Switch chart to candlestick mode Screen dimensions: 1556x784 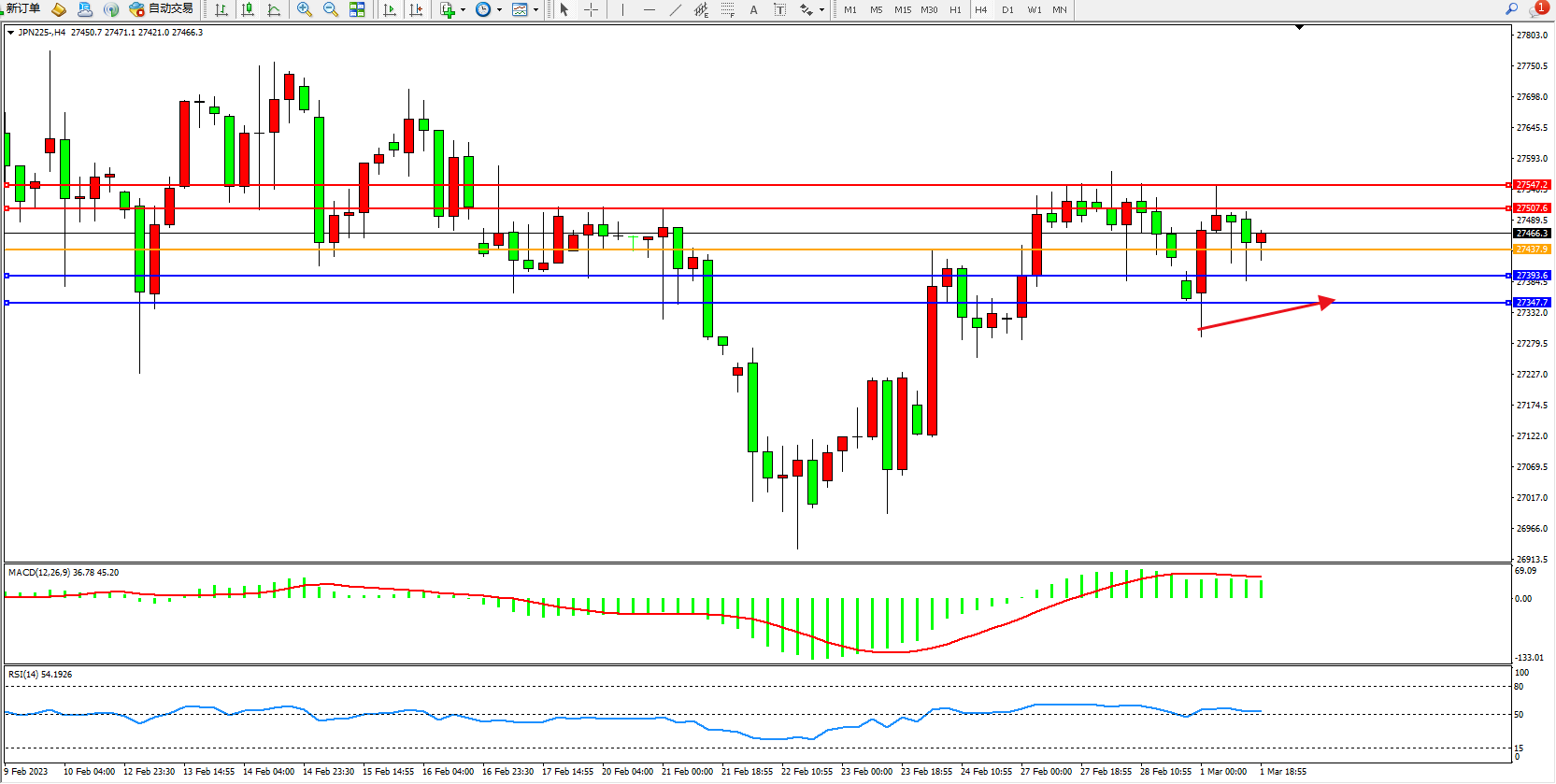(x=248, y=9)
